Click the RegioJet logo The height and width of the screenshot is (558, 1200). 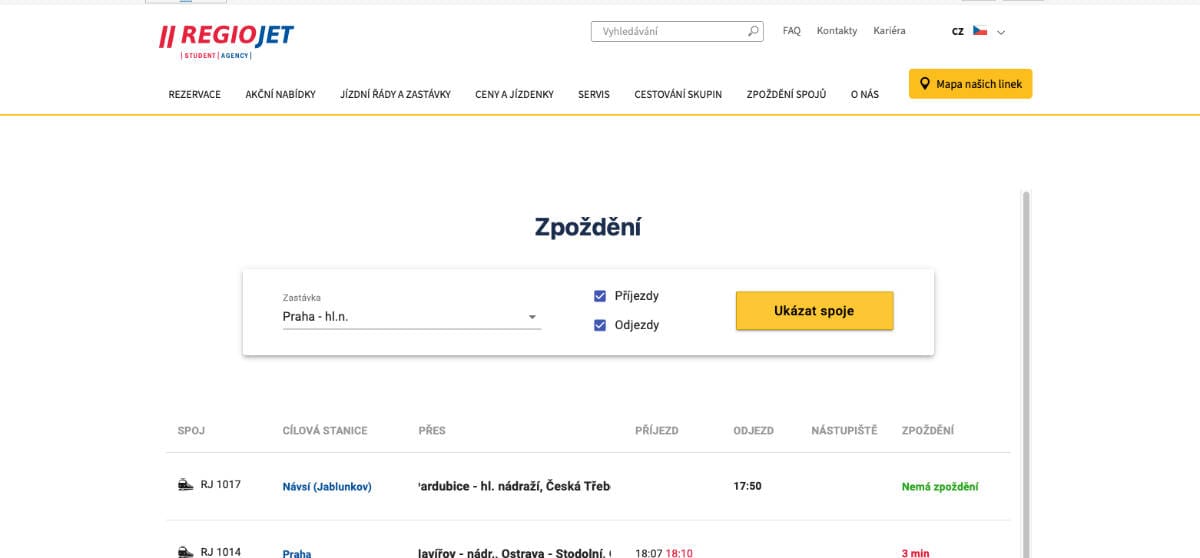coord(226,40)
